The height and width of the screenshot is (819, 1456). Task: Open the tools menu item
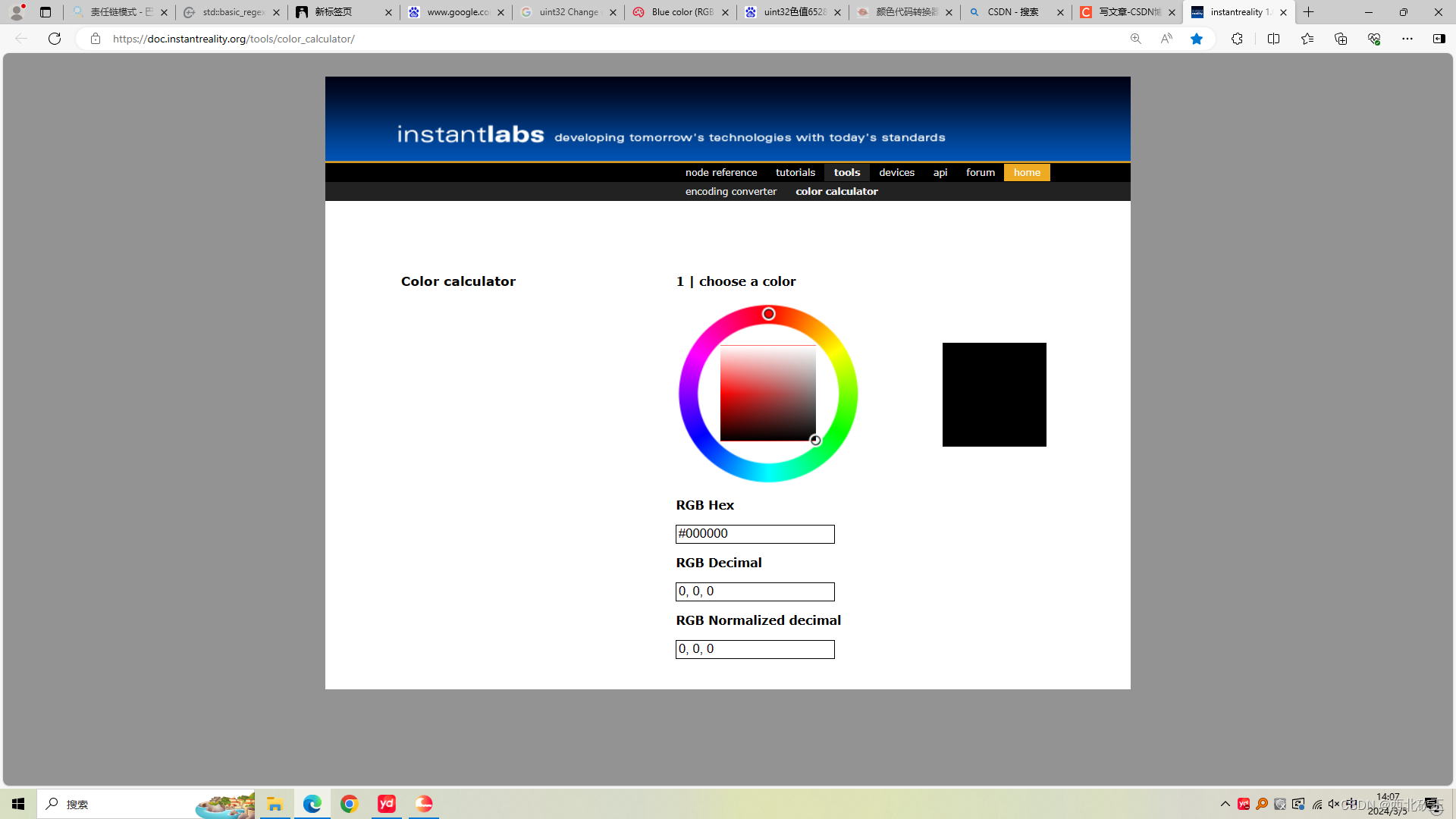pyautogui.click(x=846, y=173)
